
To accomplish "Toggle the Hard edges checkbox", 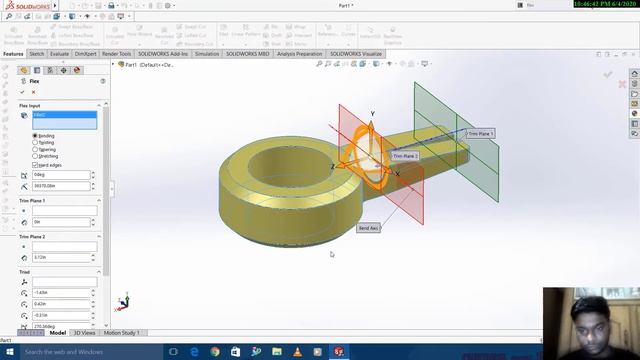I will click(x=35, y=165).
